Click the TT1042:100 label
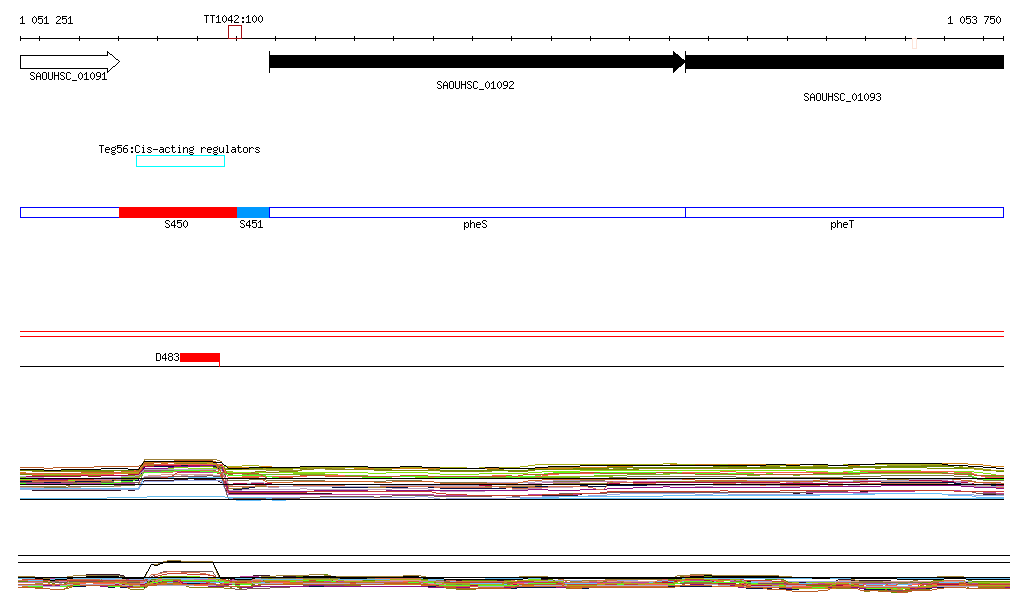Screen dimensions: 1024x611 (233, 19)
